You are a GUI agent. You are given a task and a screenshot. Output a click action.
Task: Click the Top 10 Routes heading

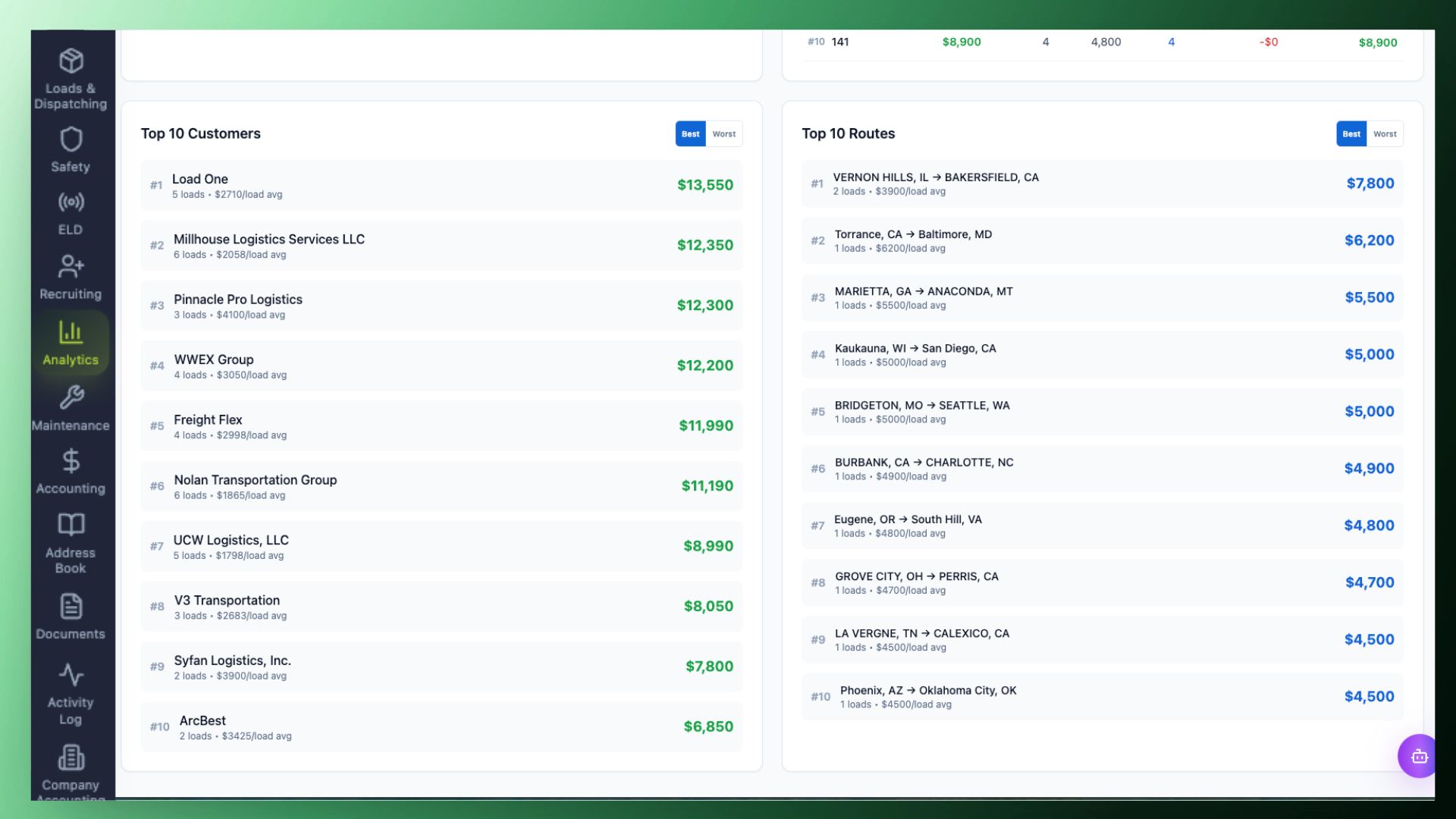click(849, 133)
